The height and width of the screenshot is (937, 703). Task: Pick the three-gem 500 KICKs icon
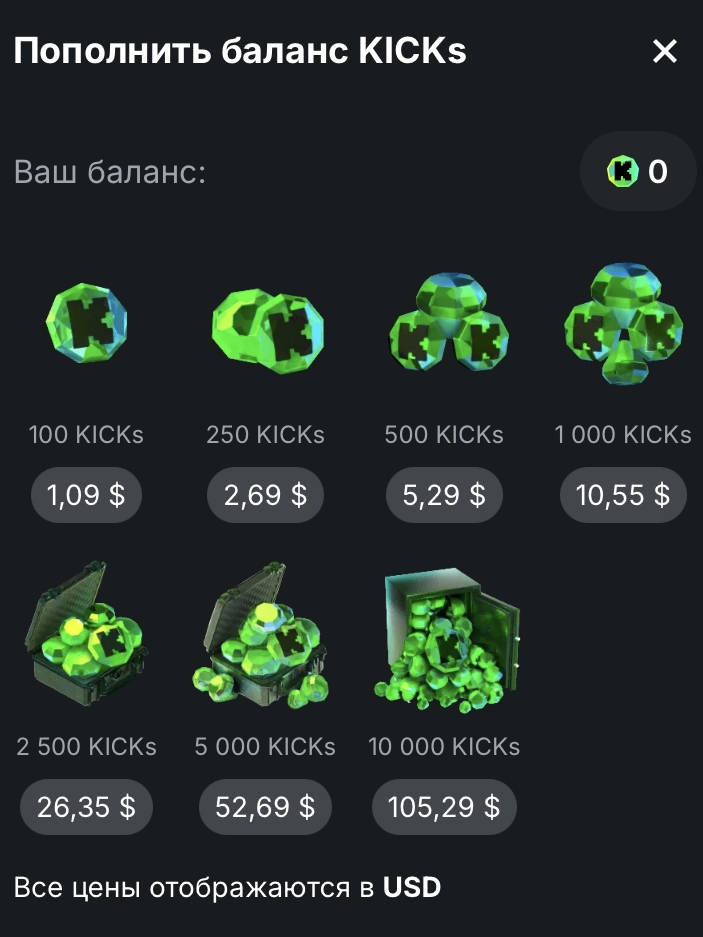click(448, 321)
